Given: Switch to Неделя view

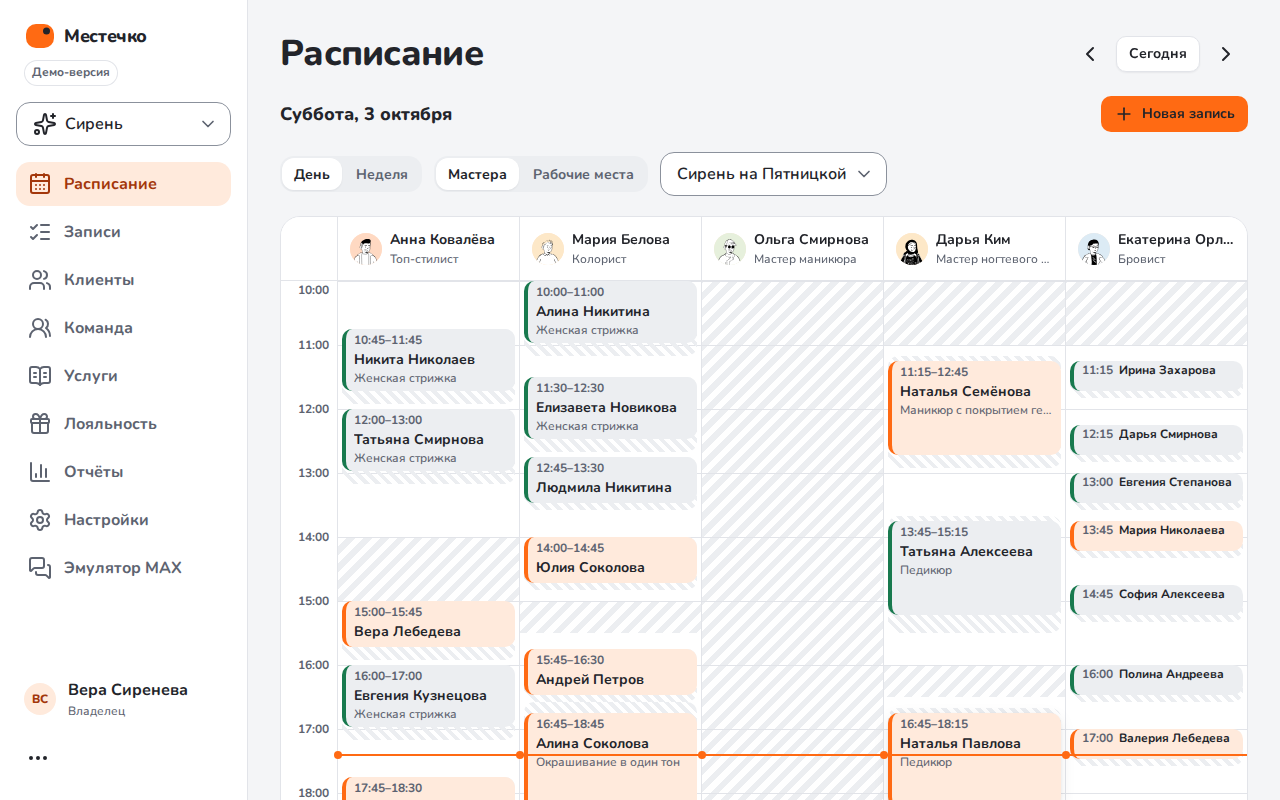Looking at the screenshot, I should coord(382,174).
